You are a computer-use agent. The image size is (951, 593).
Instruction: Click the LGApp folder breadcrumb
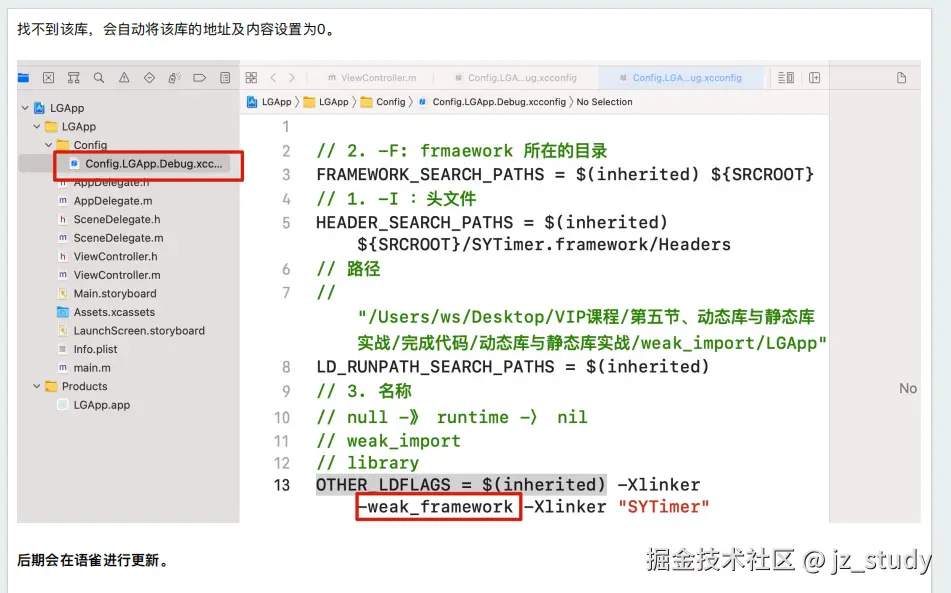[x=326, y=102]
